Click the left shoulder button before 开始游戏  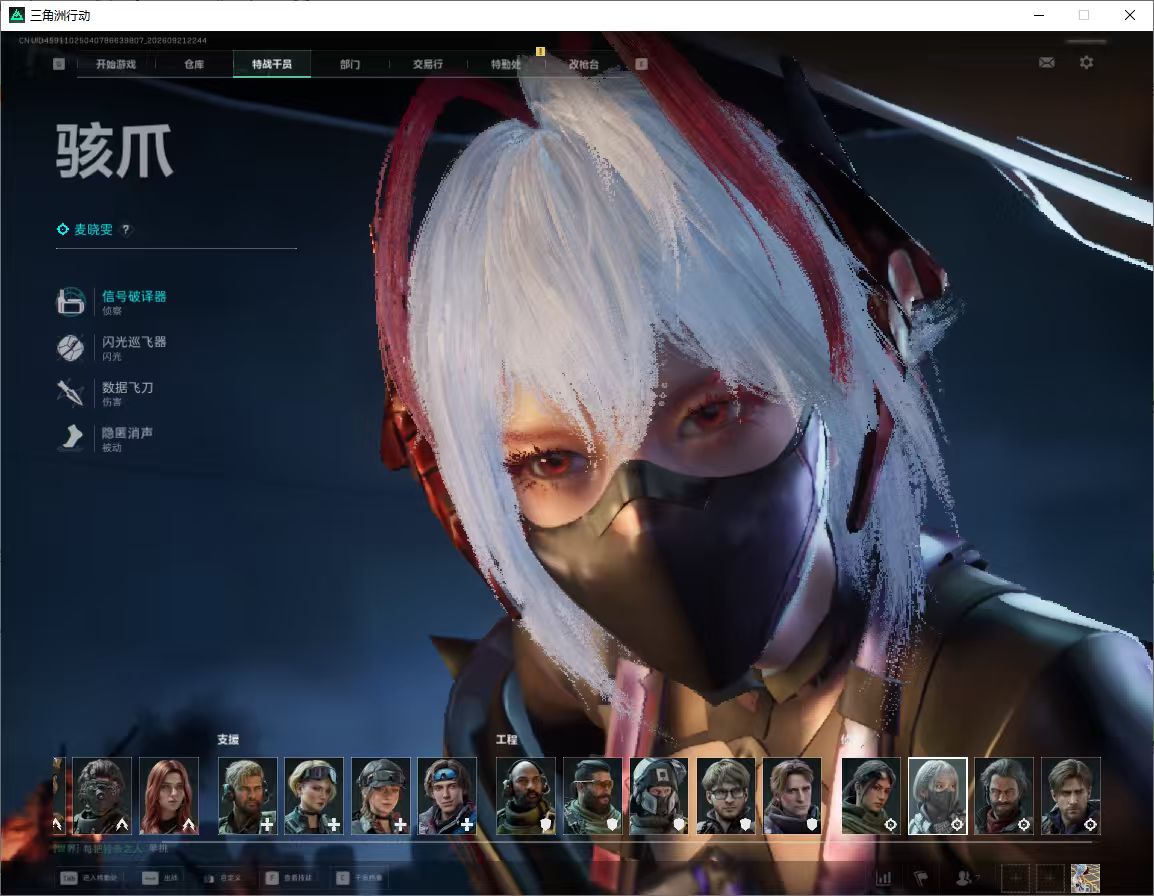[x=59, y=64]
